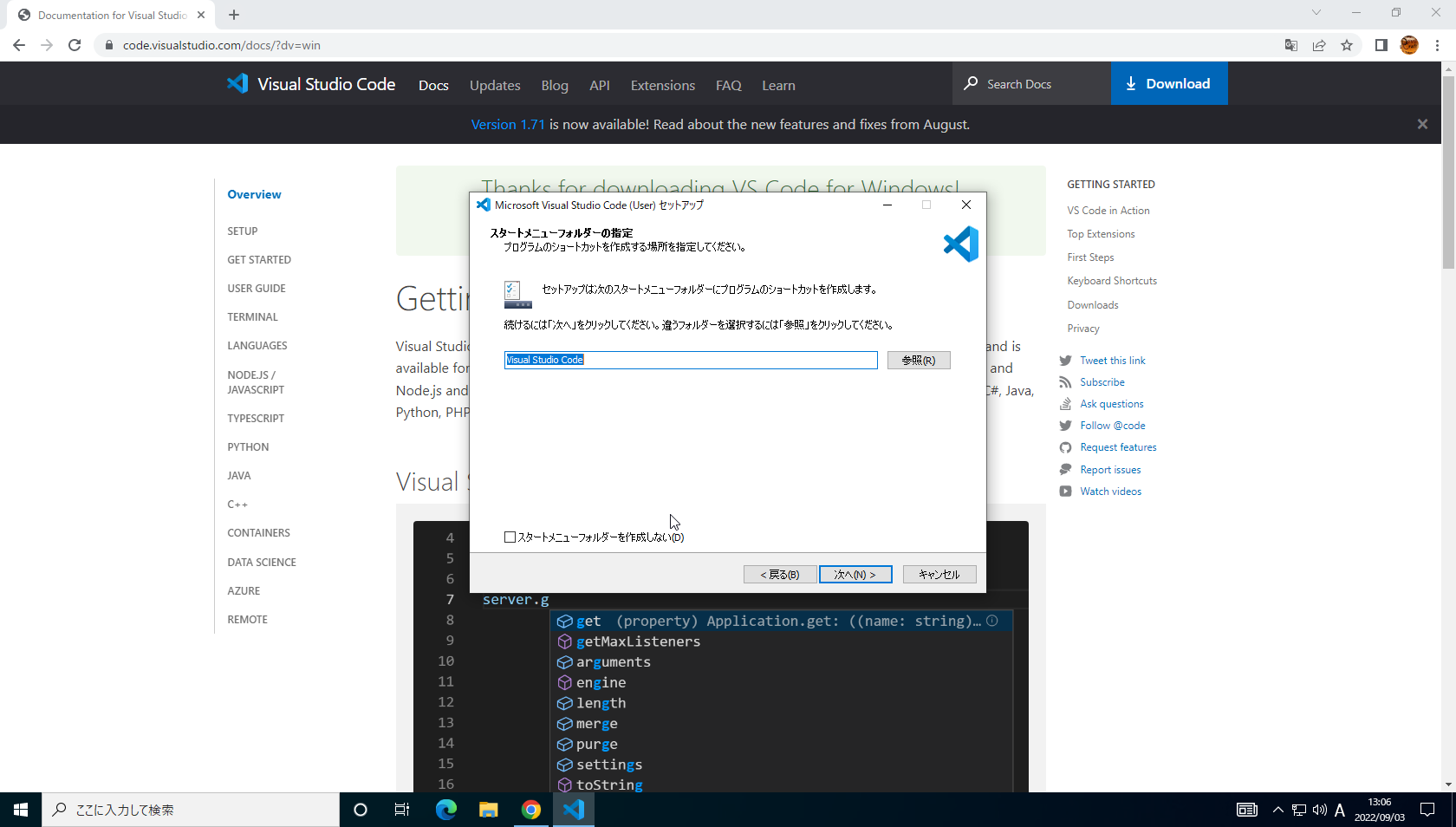This screenshot has width=1456, height=827.
Task: Expand the PYTHON sidebar section
Action: (248, 447)
